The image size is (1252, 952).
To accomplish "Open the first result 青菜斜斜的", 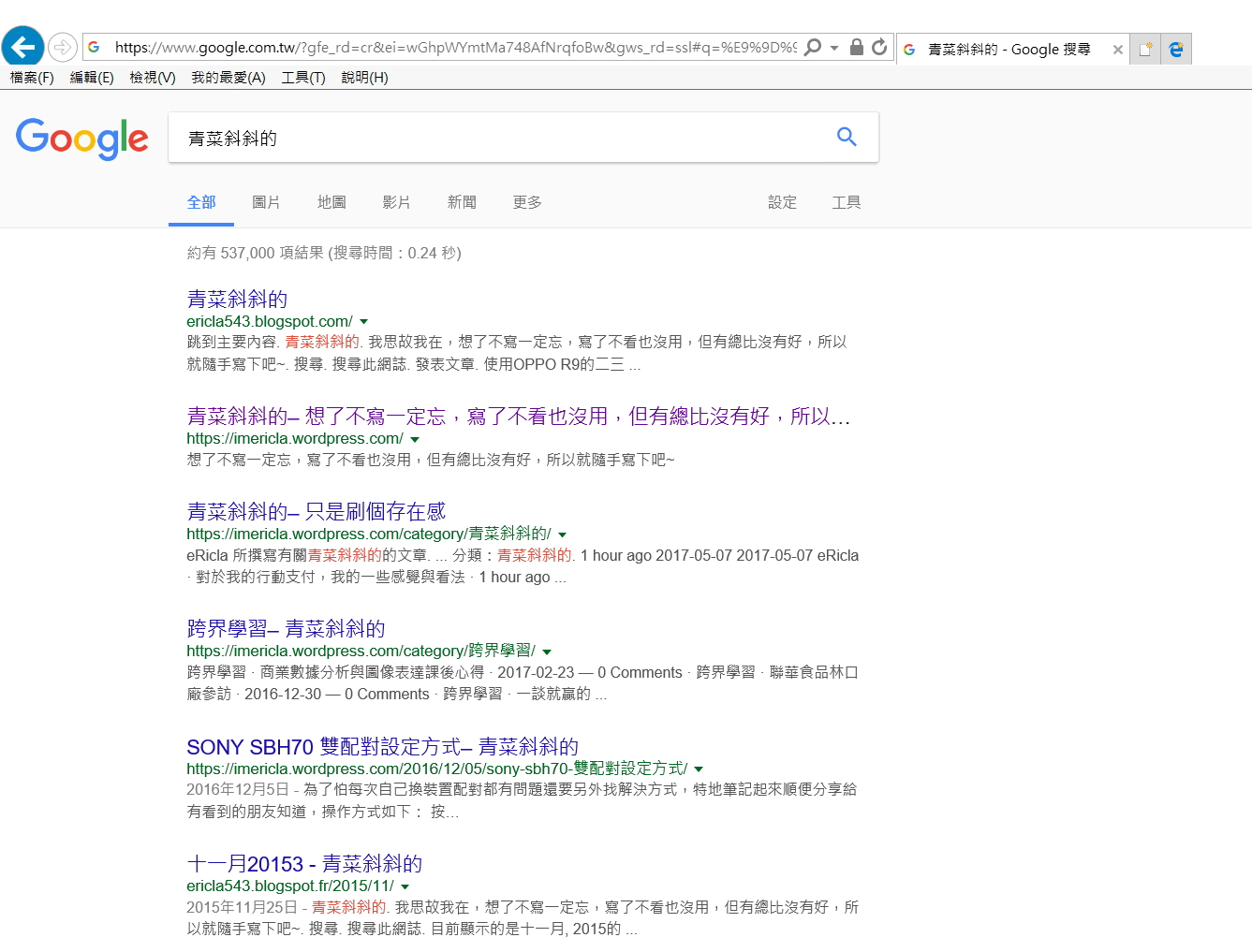I will tap(237, 299).
